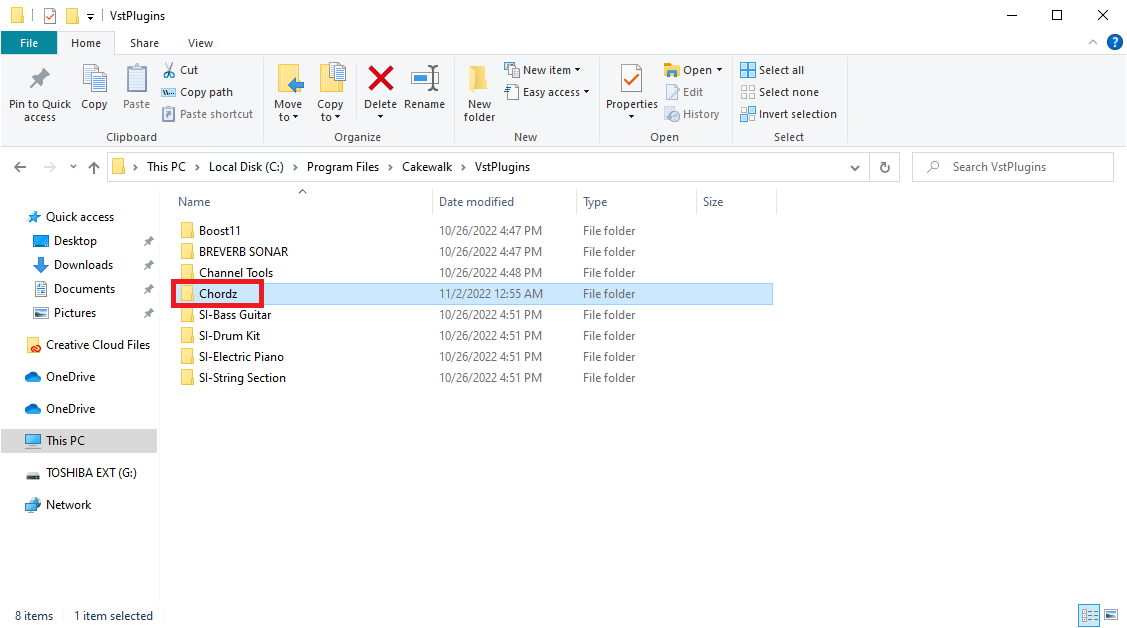The image size is (1127, 628).
Task: Switch to the Share ribbon tab
Action: [x=144, y=43]
